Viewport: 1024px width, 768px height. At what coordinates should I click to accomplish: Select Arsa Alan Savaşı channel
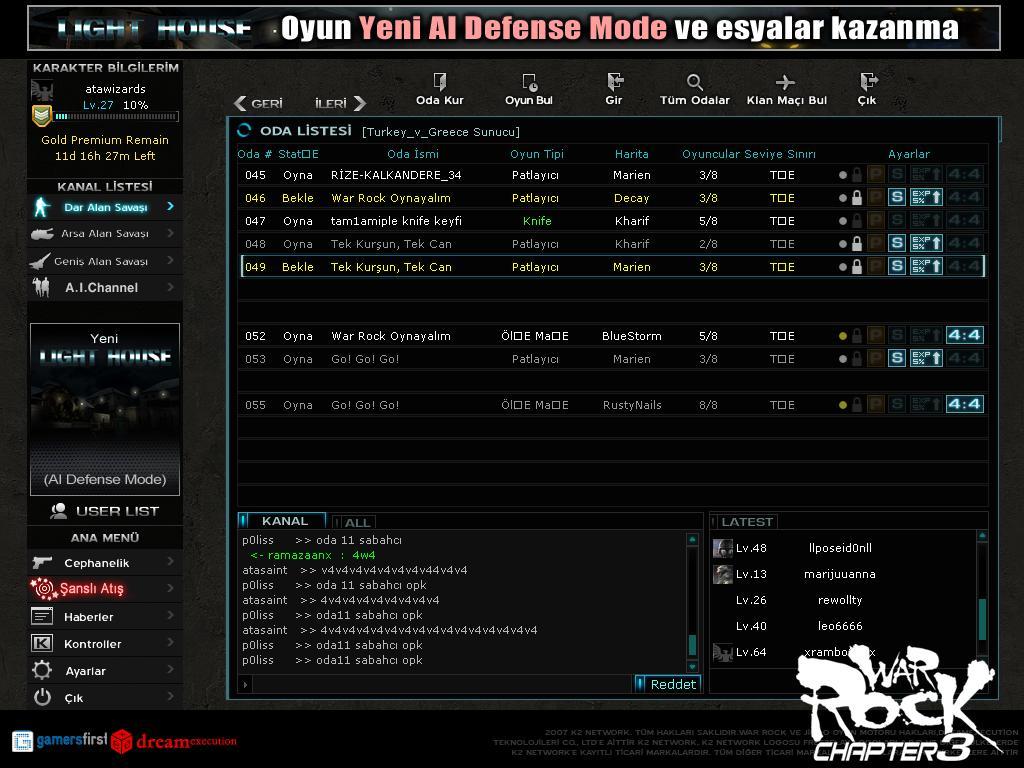pos(104,234)
